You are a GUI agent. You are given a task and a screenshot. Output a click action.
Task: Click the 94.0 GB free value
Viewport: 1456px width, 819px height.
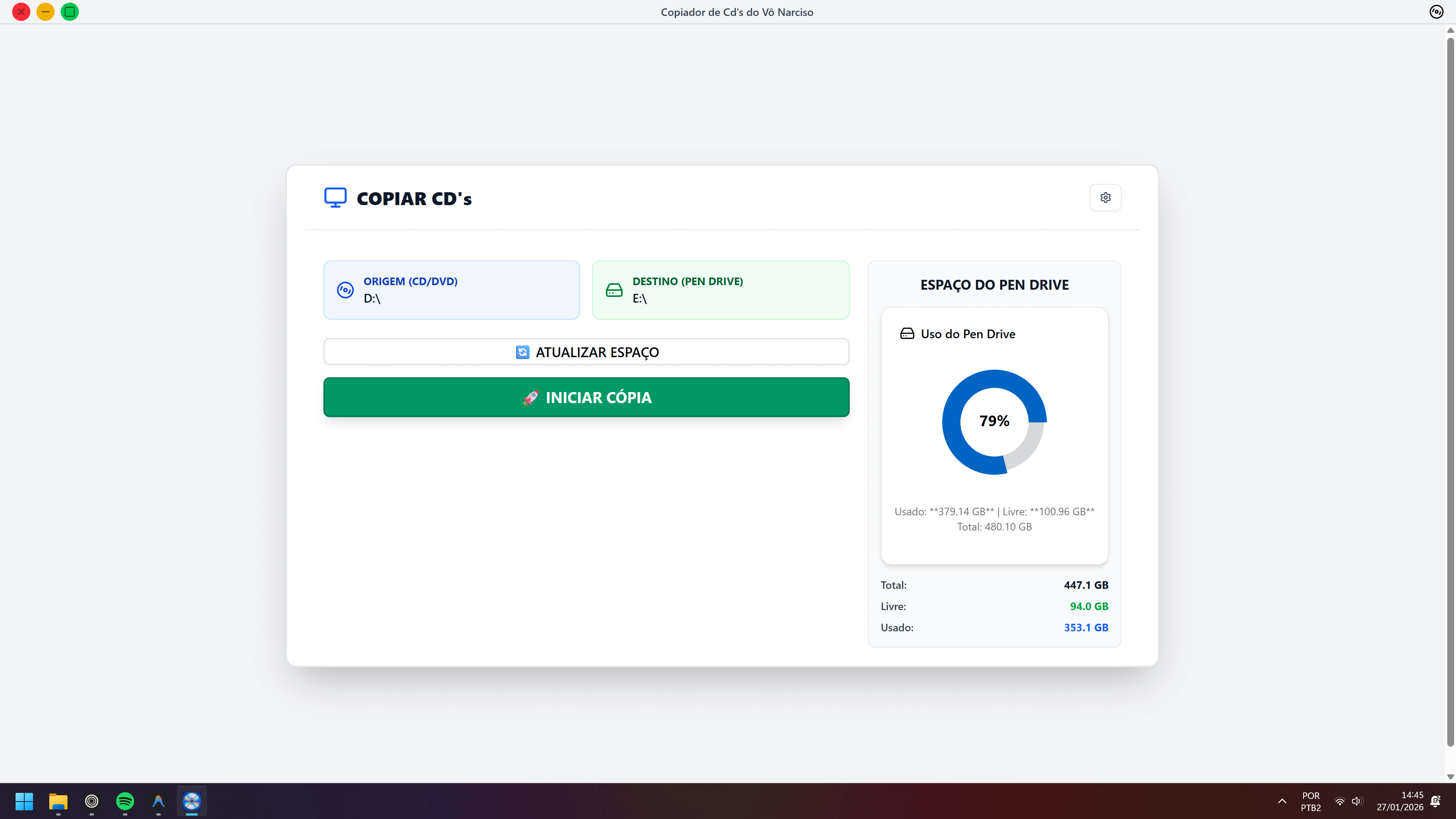coord(1089,607)
